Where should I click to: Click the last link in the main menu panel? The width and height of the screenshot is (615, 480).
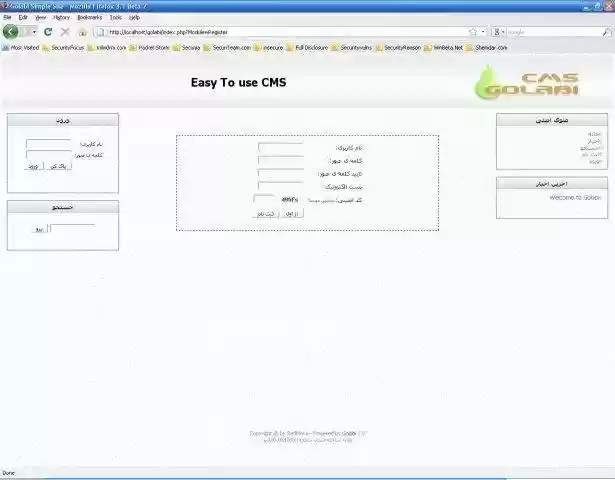[x=595, y=161]
